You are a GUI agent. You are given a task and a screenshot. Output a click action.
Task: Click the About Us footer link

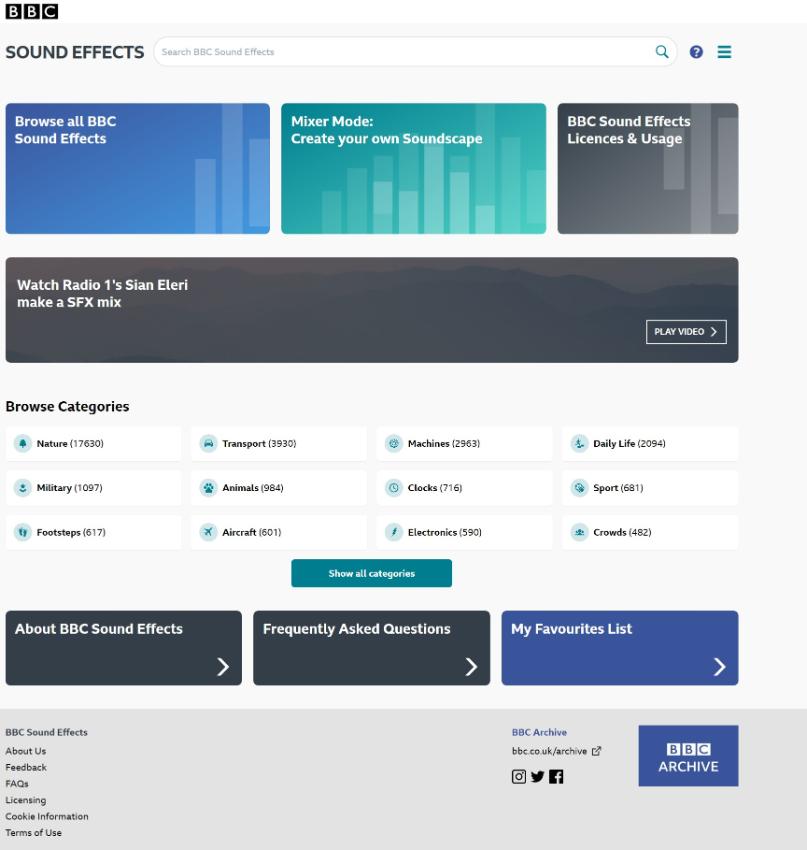(25, 751)
